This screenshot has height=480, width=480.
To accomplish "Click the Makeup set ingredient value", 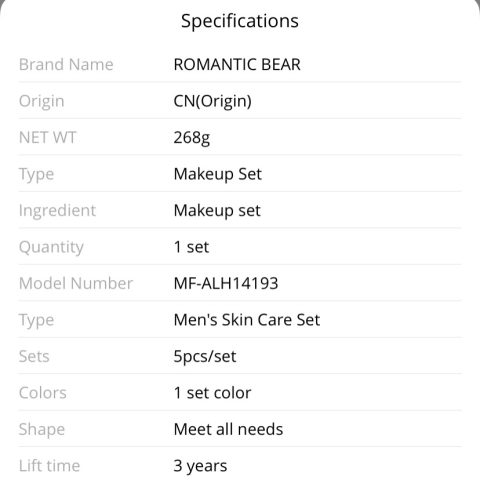I will (217, 211).
